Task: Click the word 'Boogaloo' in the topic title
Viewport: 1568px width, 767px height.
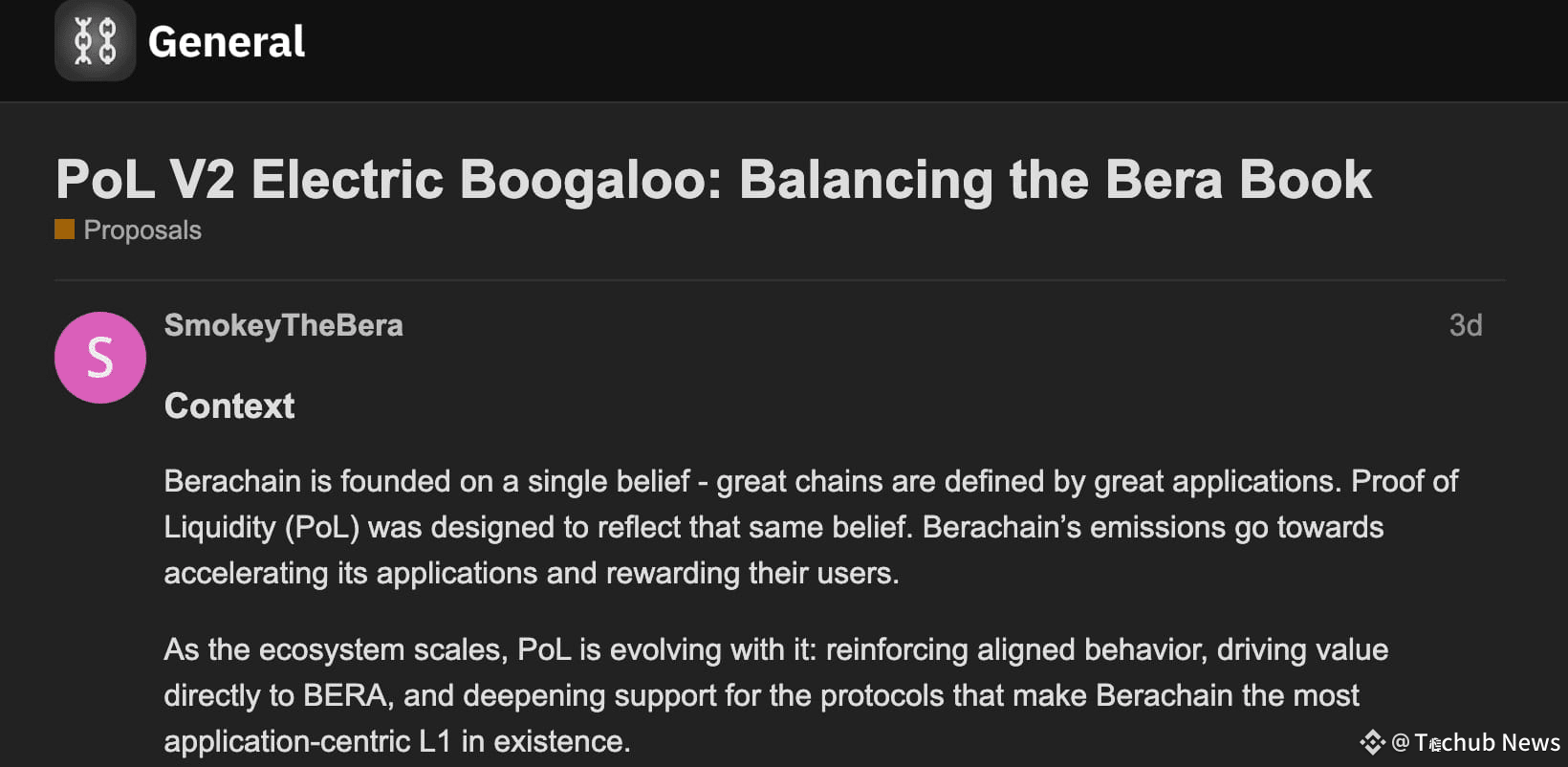Action: pyautogui.click(x=590, y=180)
